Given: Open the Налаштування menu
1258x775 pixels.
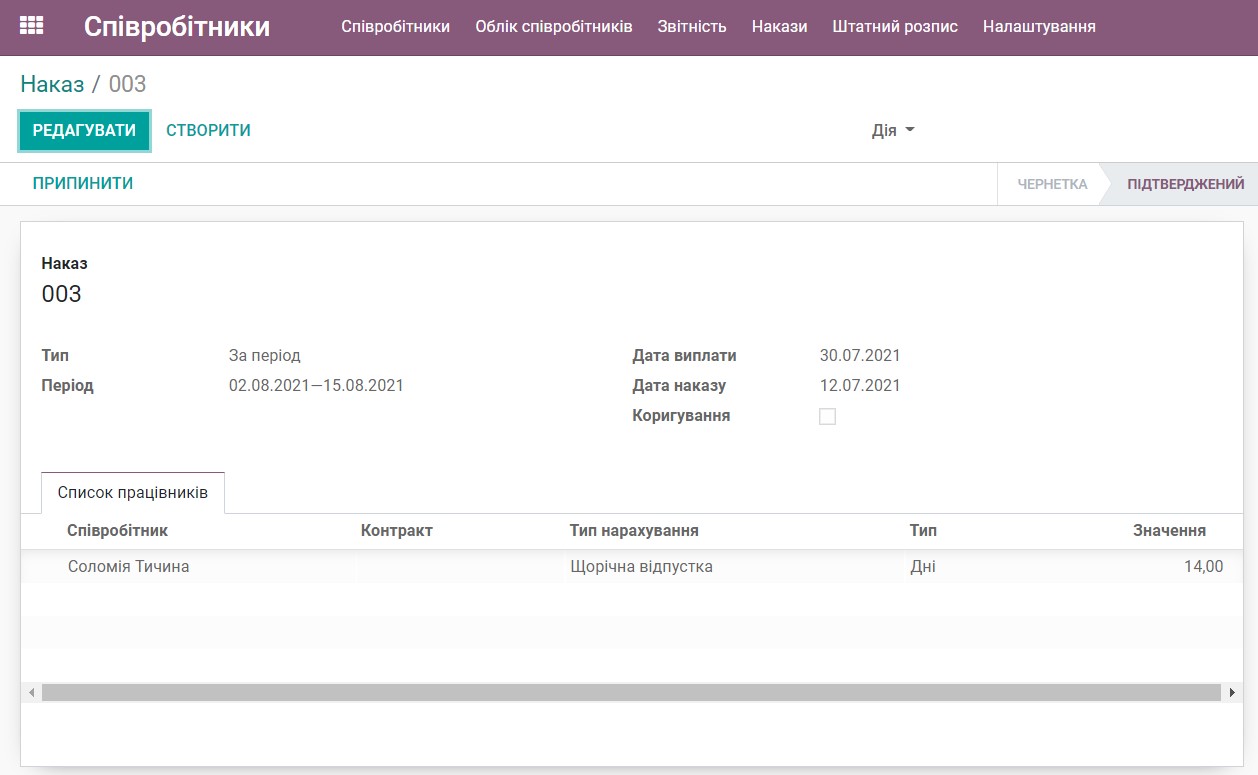Looking at the screenshot, I should click(x=1040, y=26).
